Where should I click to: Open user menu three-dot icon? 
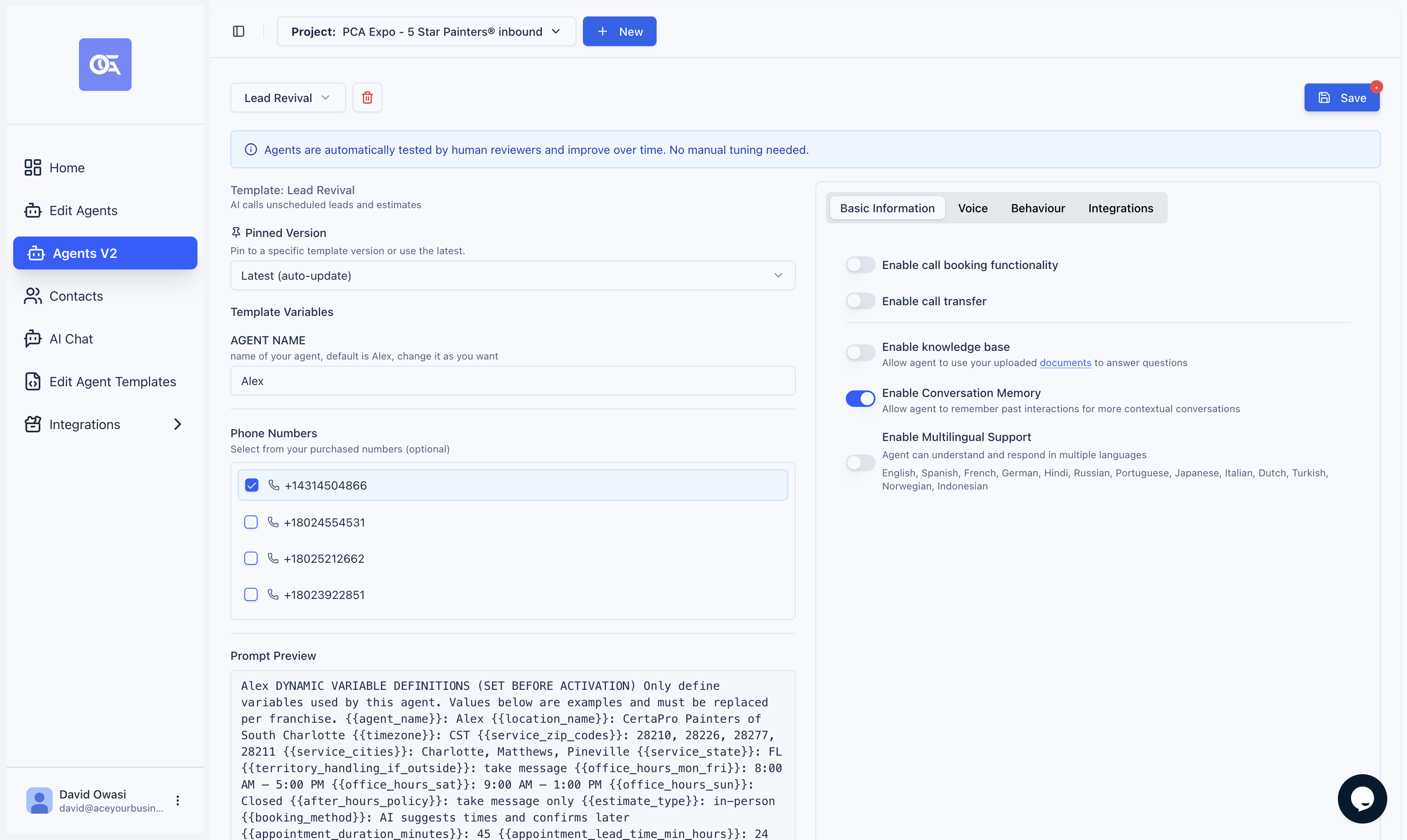tap(178, 800)
